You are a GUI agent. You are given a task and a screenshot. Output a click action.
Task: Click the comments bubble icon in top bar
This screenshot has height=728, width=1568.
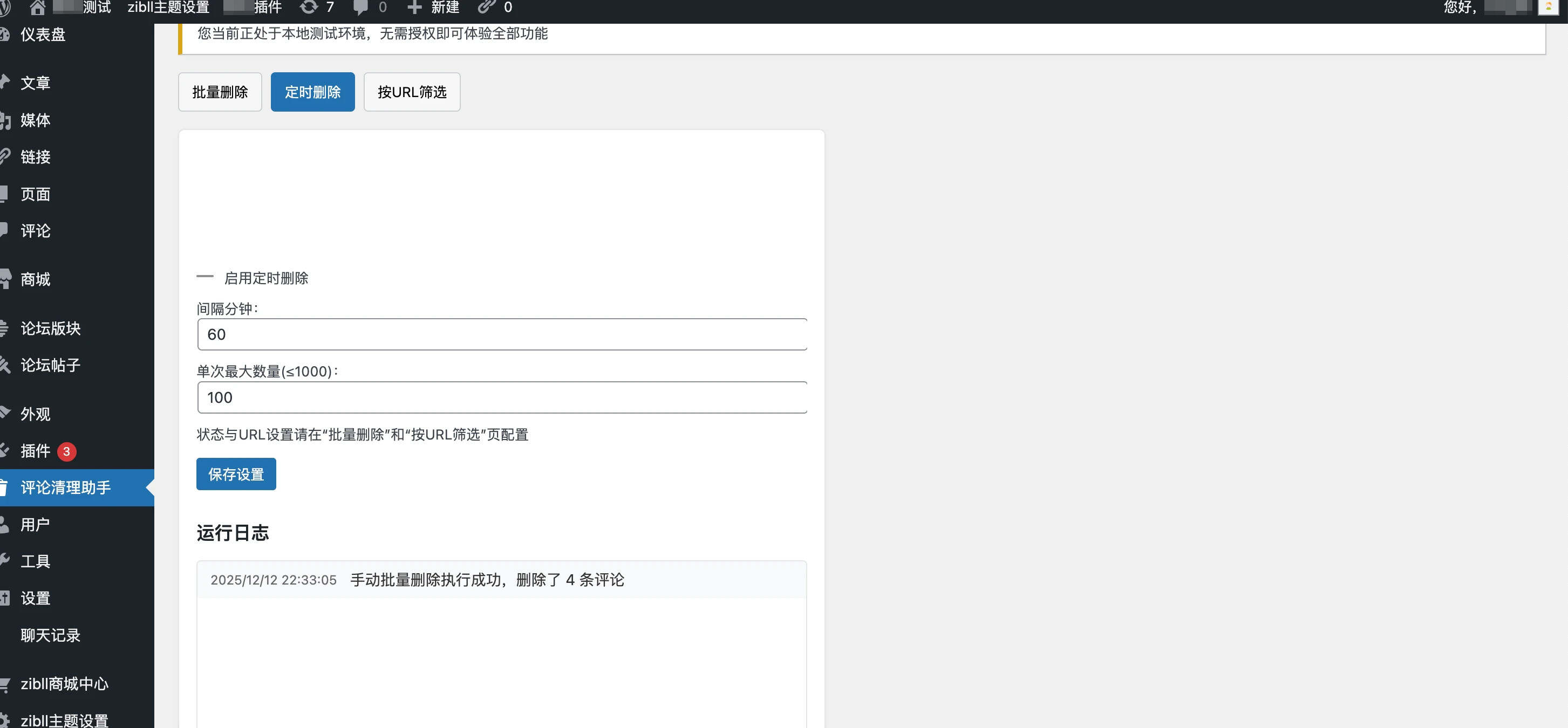pyautogui.click(x=361, y=8)
